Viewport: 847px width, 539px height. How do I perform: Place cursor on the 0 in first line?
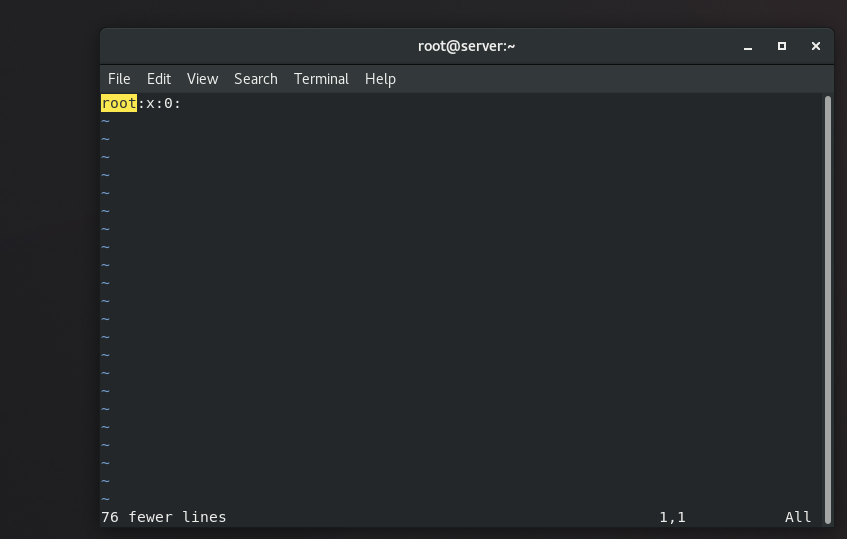[x=169, y=103]
